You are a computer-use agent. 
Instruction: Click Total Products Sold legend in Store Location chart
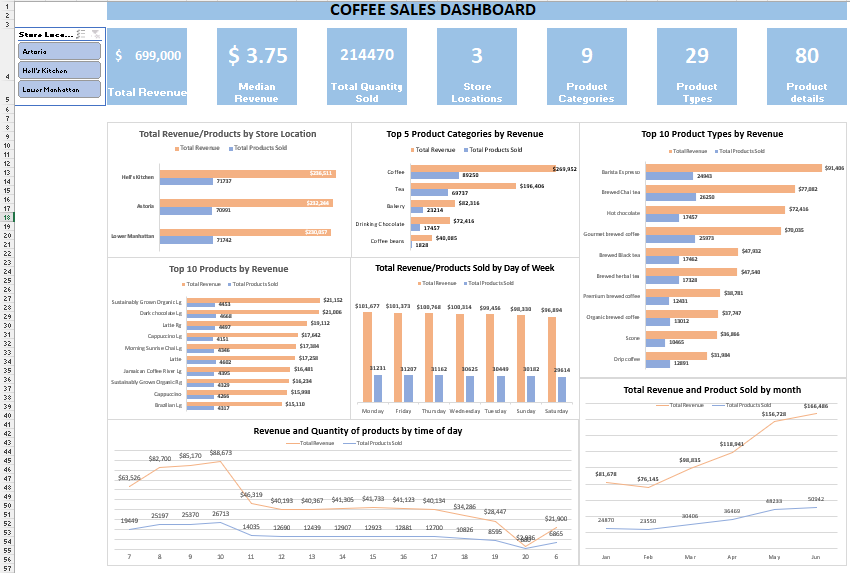[258, 148]
